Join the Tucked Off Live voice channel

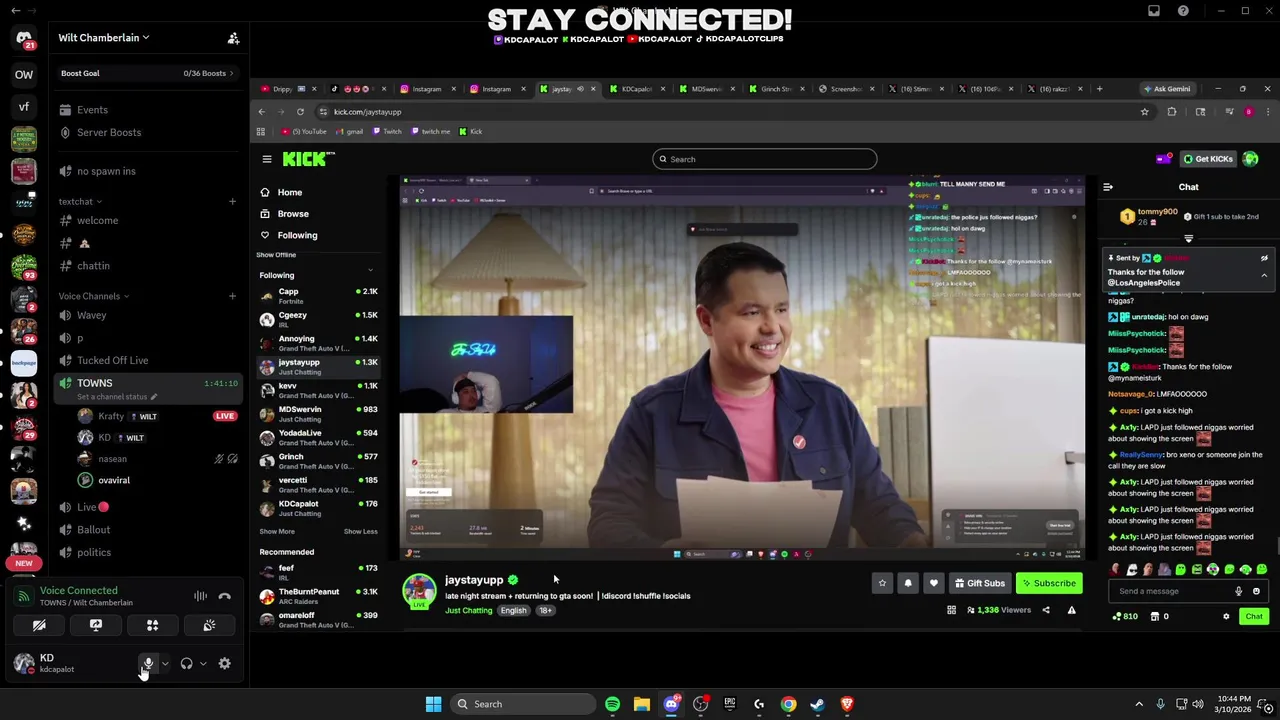[x=112, y=361]
